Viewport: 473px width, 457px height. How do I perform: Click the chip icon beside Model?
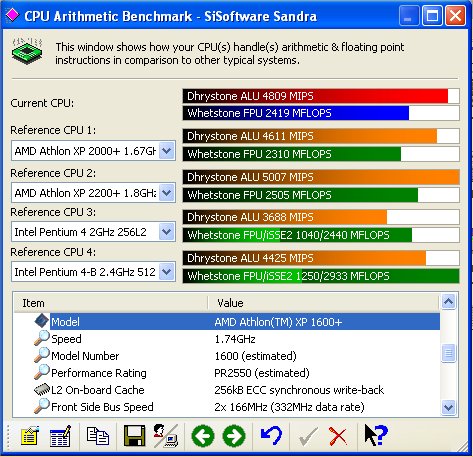tap(42, 321)
